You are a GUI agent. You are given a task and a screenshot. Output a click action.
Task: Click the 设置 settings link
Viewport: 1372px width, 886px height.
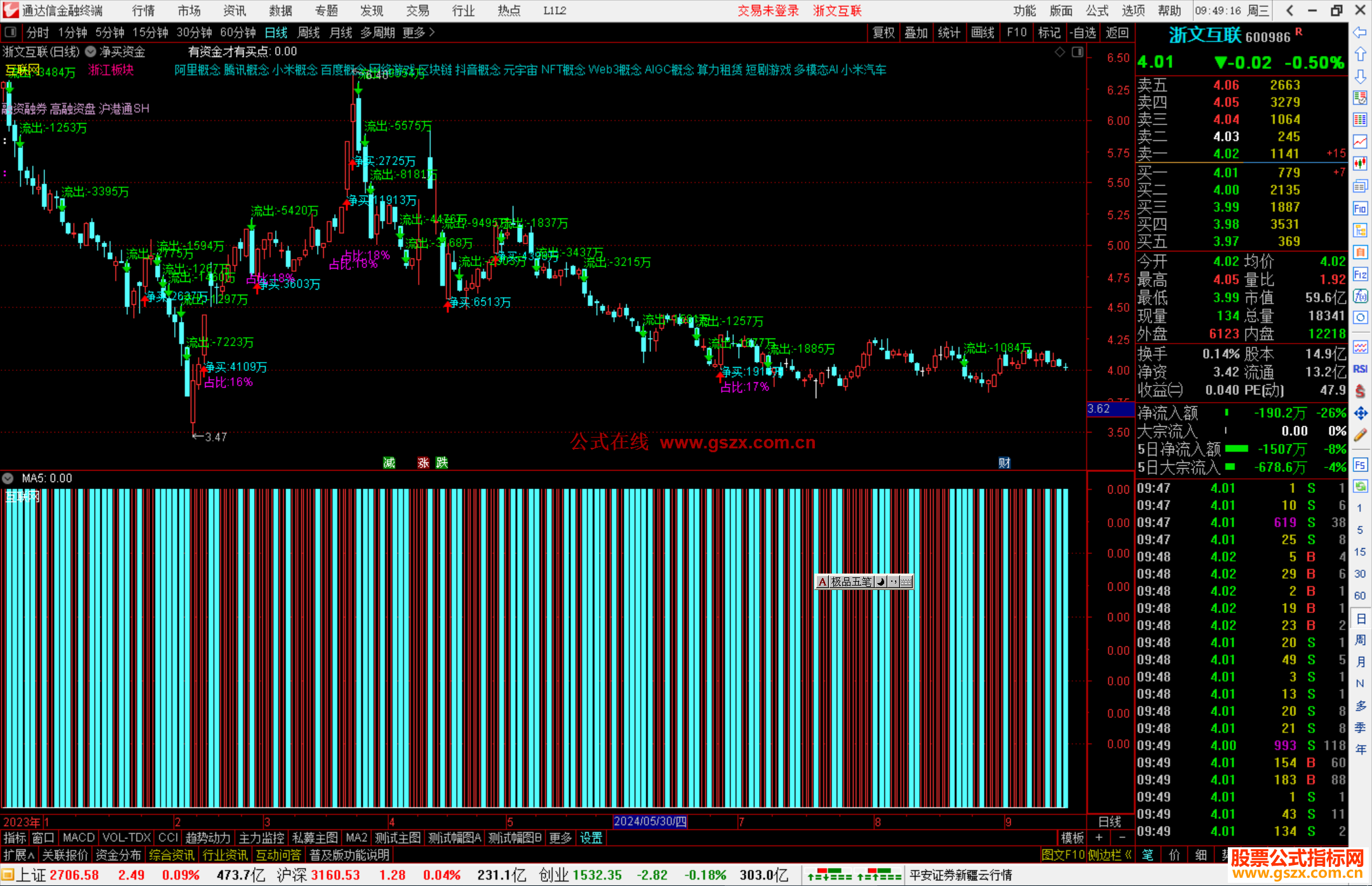pos(591,838)
